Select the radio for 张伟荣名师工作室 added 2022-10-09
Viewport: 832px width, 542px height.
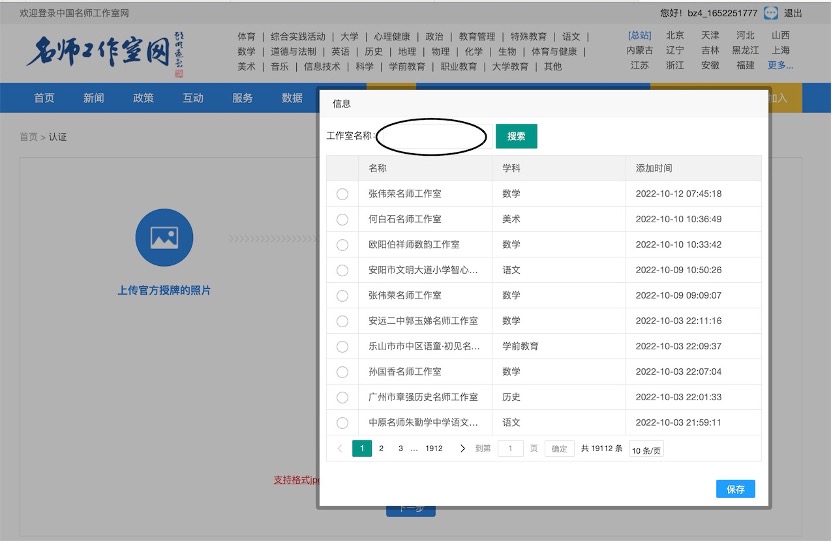pos(342,296)
